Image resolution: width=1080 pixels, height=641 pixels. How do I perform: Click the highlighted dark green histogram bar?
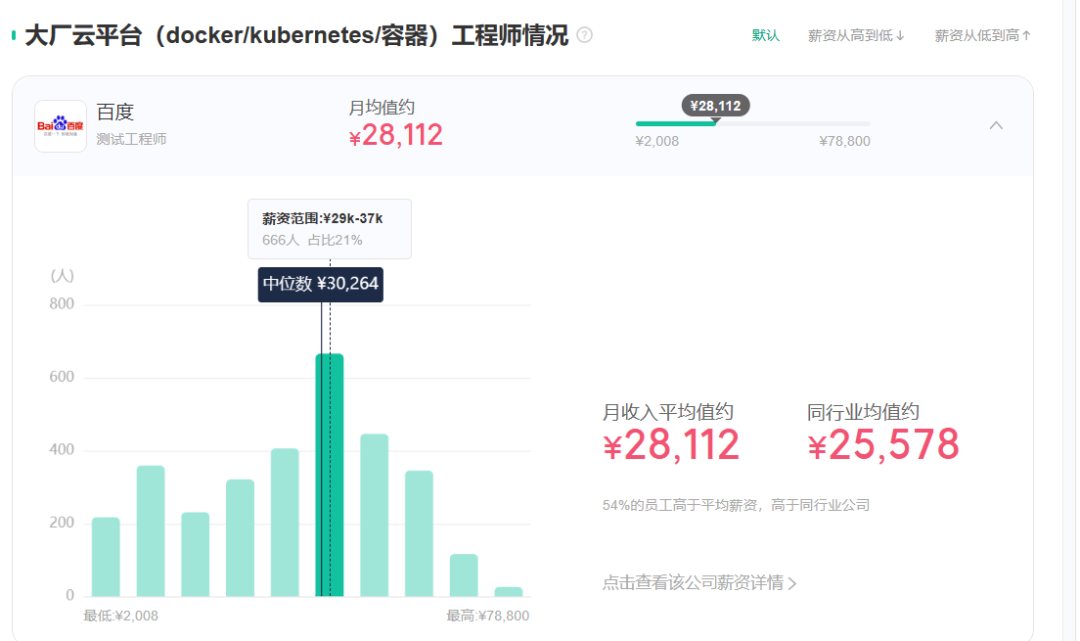(x=329, y=475)
